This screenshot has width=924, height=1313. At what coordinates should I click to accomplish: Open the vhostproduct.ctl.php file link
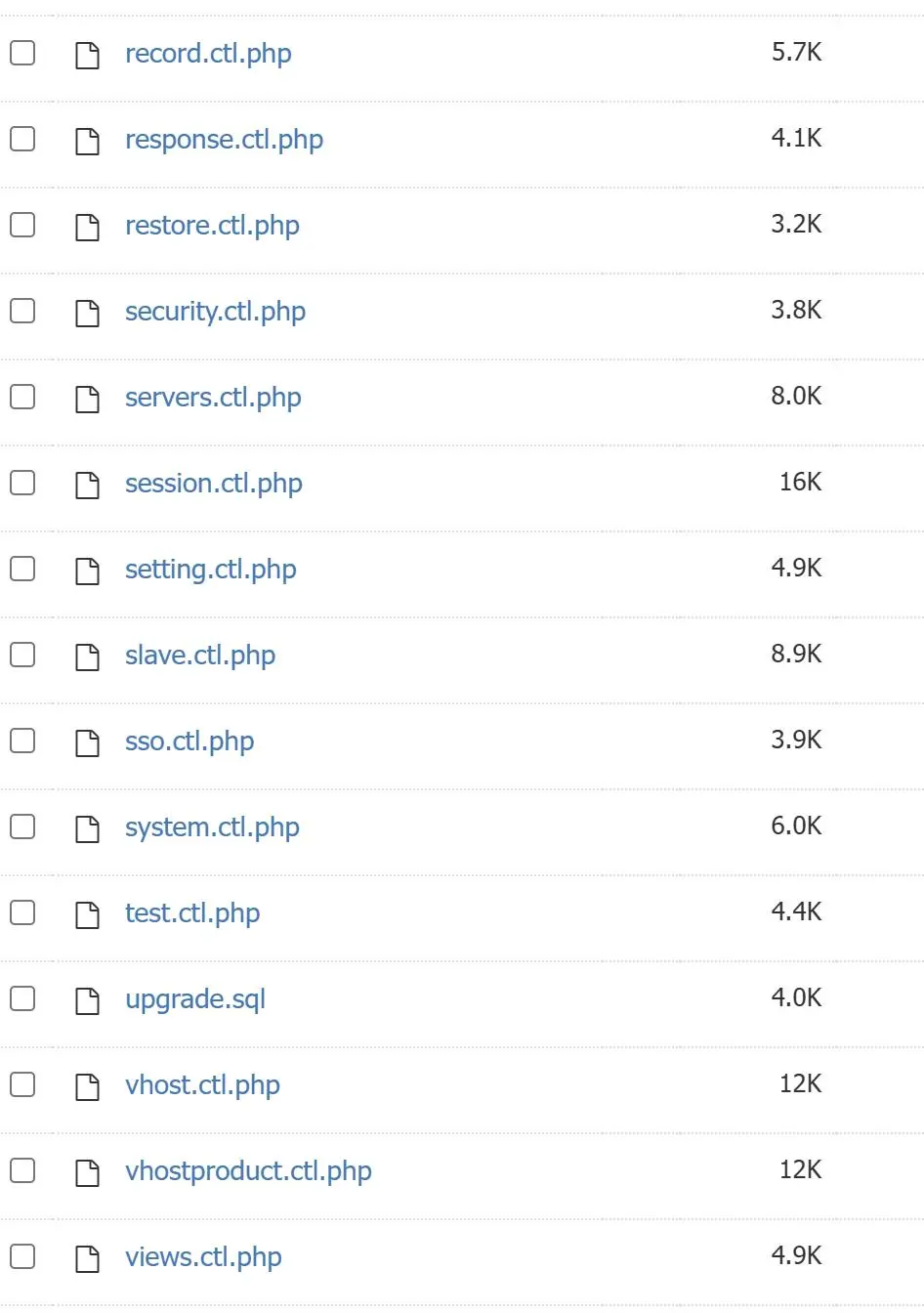coord(248,1171)
